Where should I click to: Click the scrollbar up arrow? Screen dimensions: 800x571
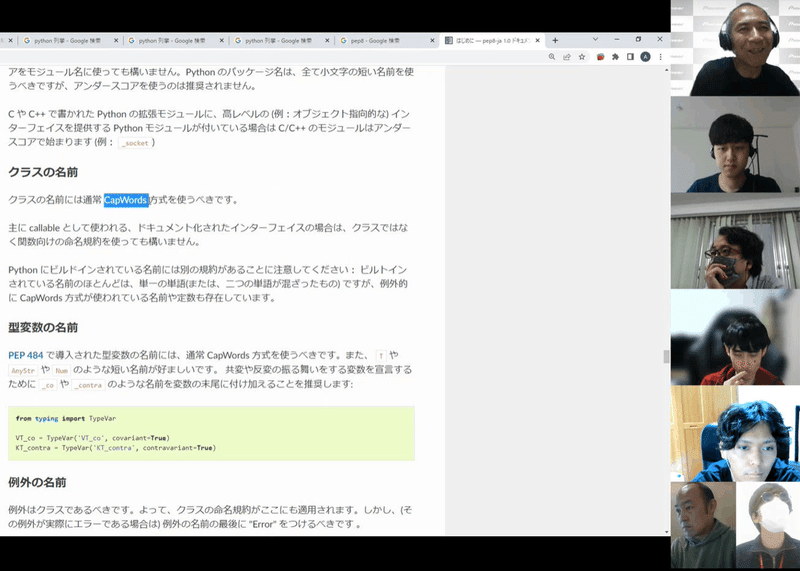[x=666, y=70]
